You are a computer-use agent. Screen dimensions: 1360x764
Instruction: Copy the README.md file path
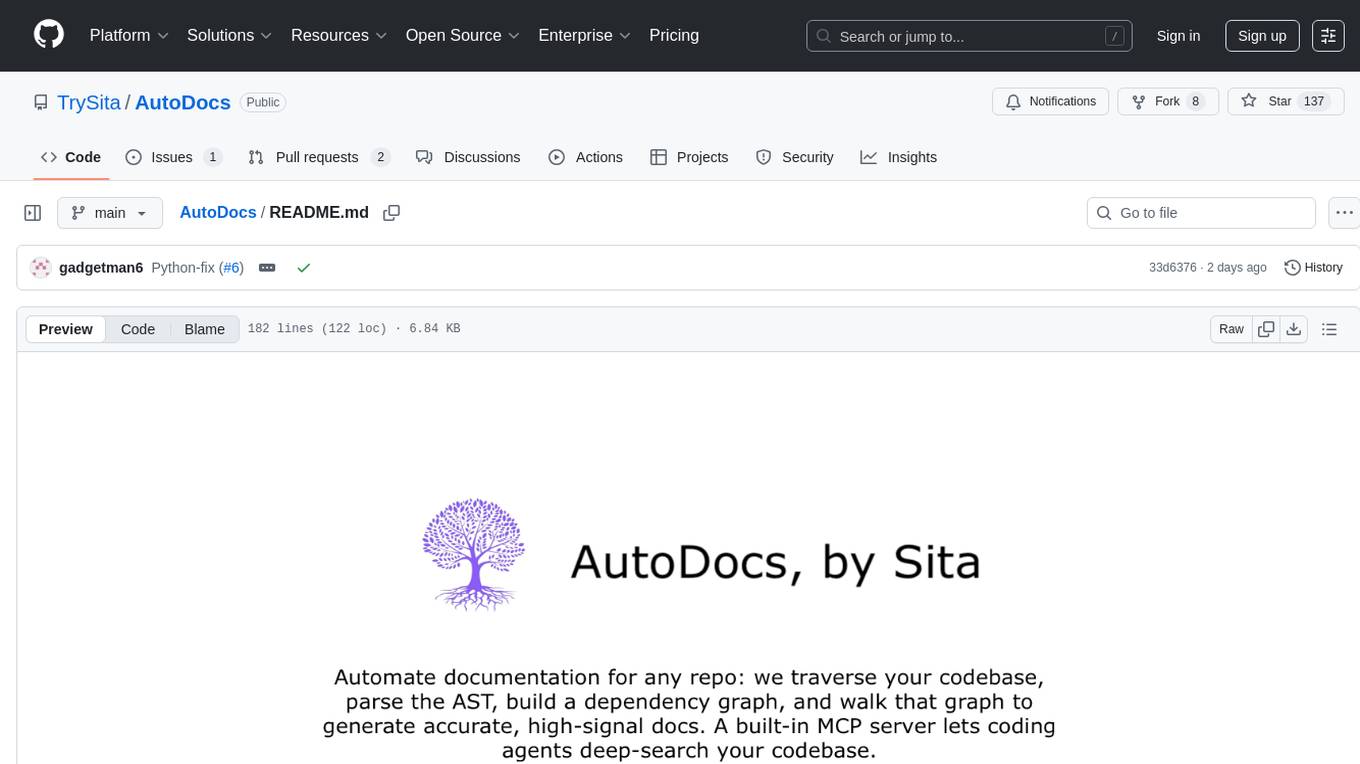[x=392, y=213]
